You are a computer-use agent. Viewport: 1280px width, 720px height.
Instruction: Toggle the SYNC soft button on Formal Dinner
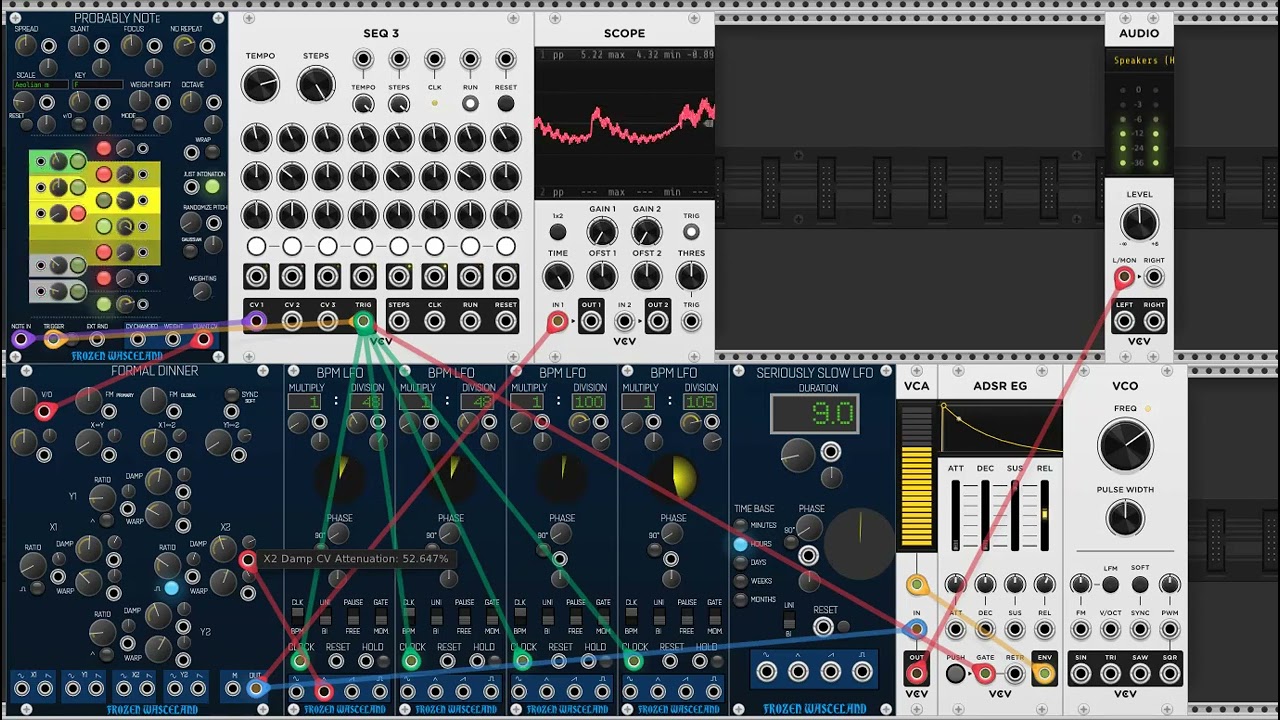coord(231,395)
